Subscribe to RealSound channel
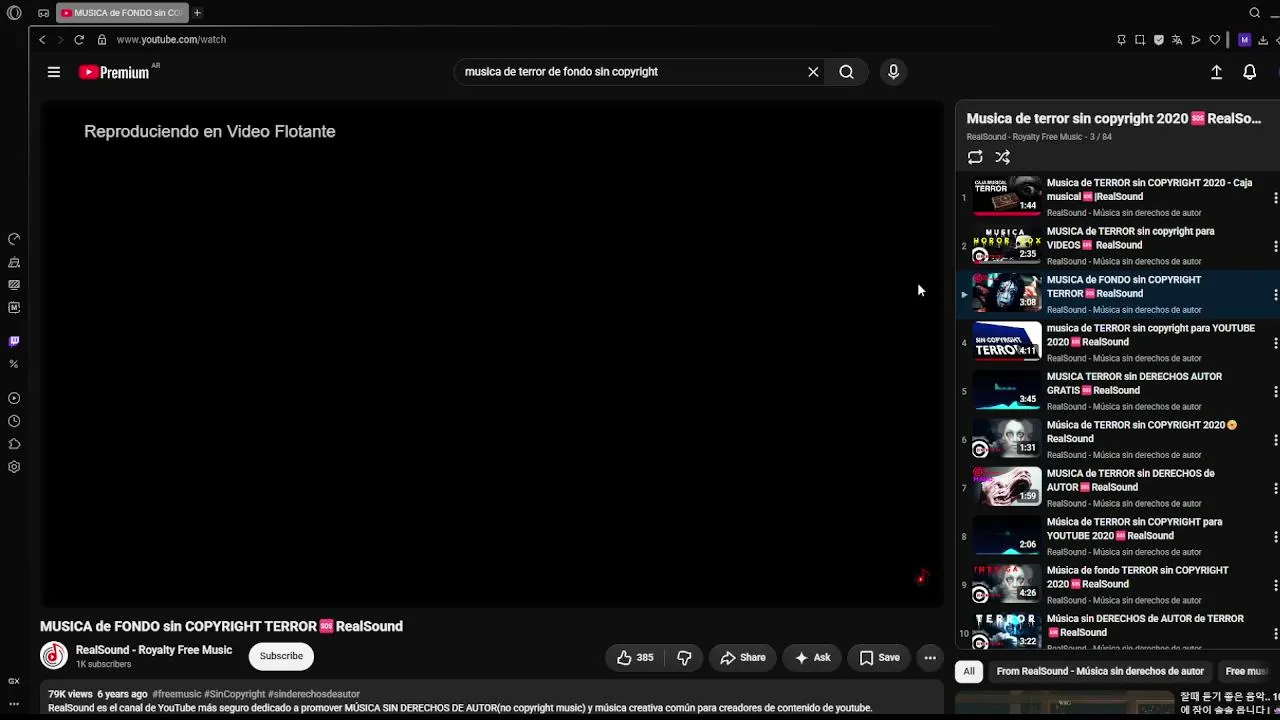Image resolution: width=1280 pixels, height=720 pixels. [281, 656]
